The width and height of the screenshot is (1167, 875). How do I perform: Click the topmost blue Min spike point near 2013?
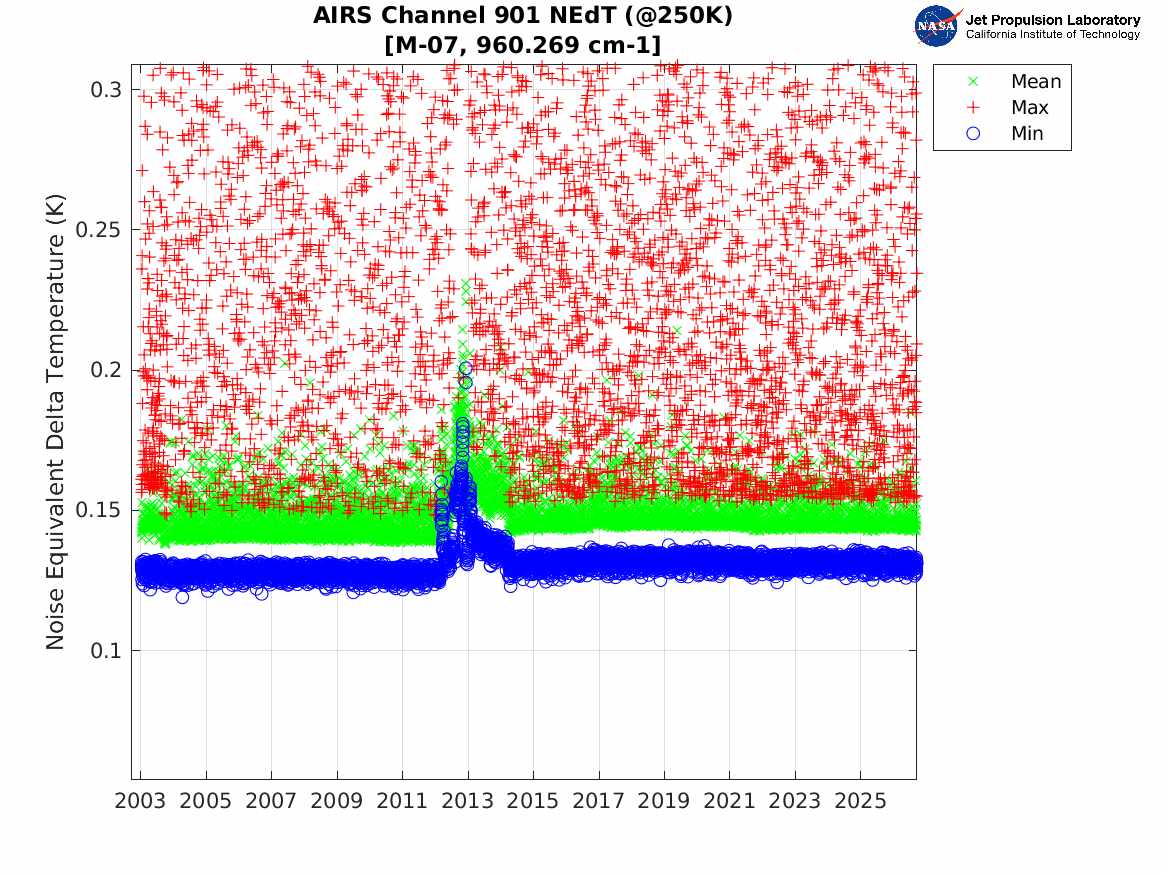pyautogui.click(x=466, y=368)
